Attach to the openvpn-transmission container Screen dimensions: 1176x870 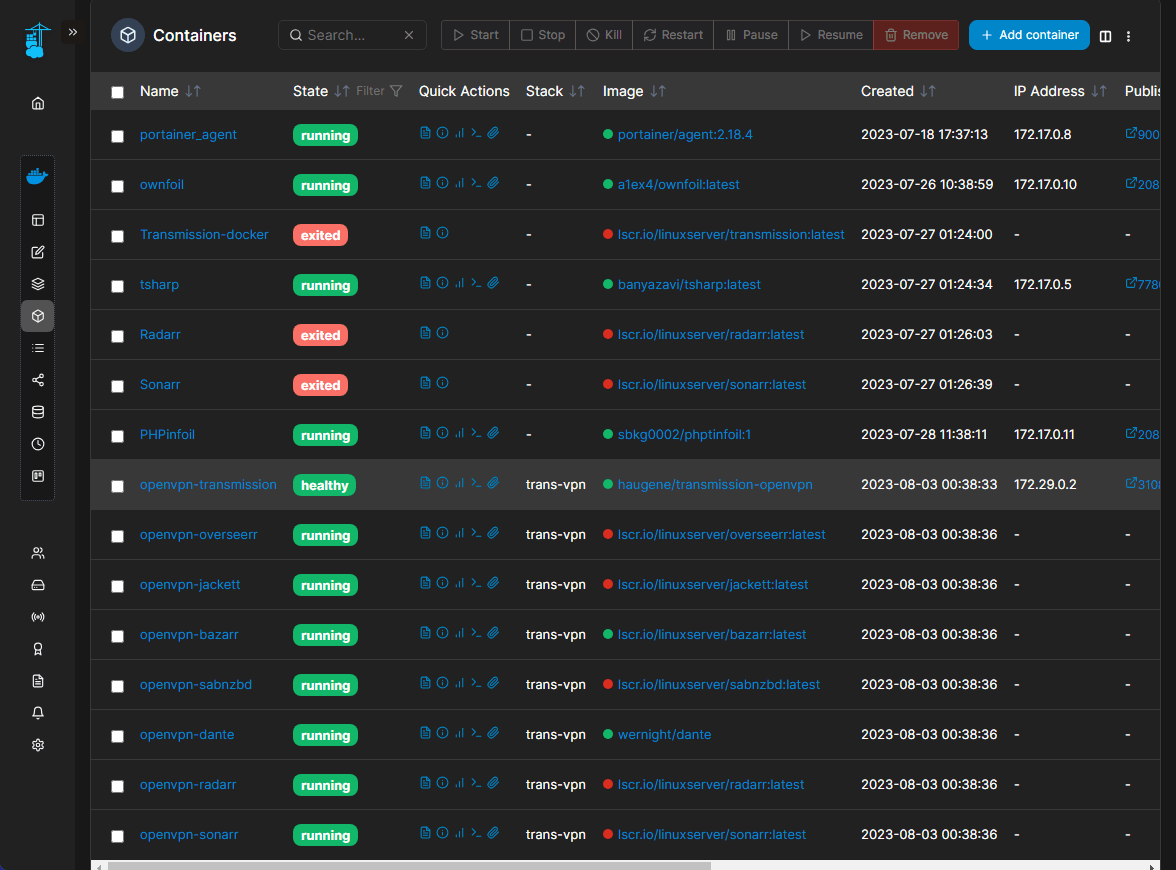494,483
